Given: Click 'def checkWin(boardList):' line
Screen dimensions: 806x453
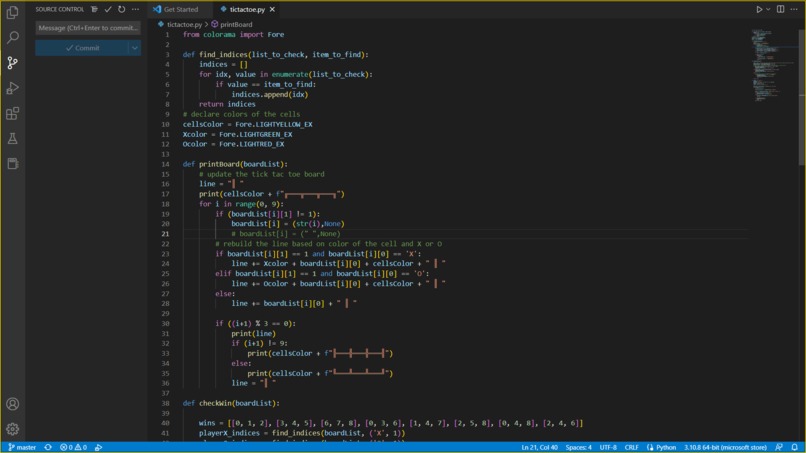Looking at the screenshot, I should coord(231,403).
